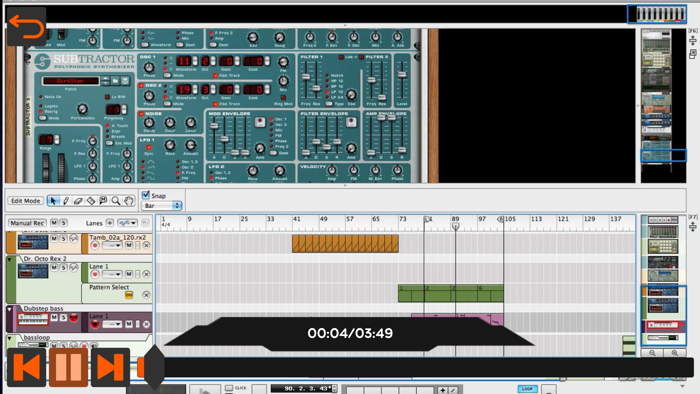This screenshot has height=394, width=700.
Task: Click the Portamento knob
Action: pos(82,109)
